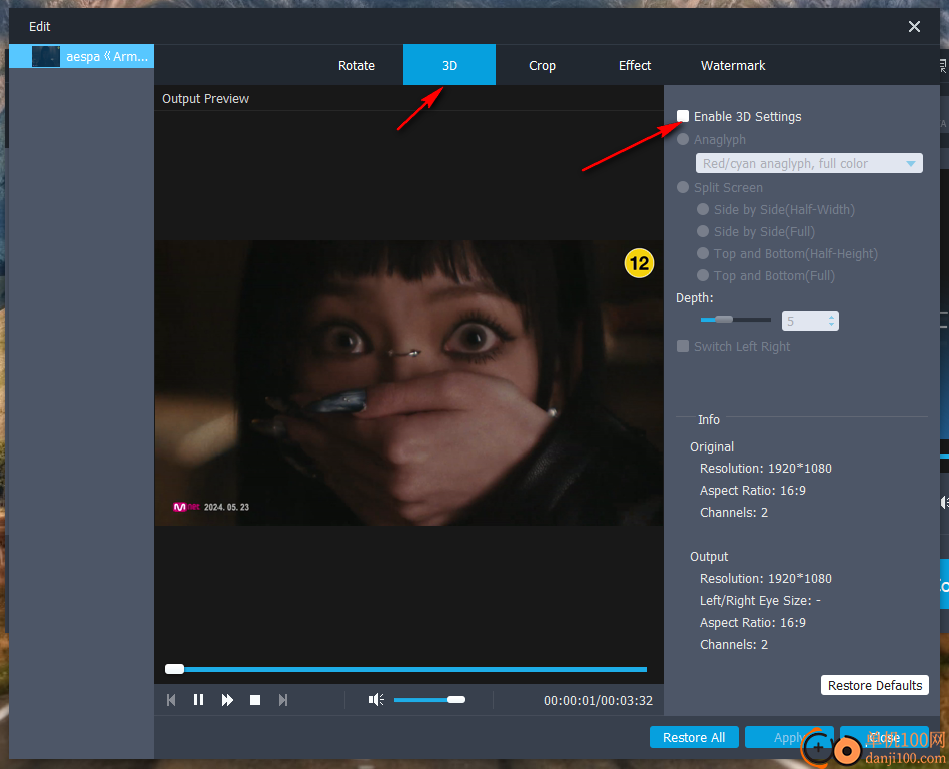Pick Top and Bottom(Half-Height) mode
This screenshot has height=769, width=949.
[703, 254]
